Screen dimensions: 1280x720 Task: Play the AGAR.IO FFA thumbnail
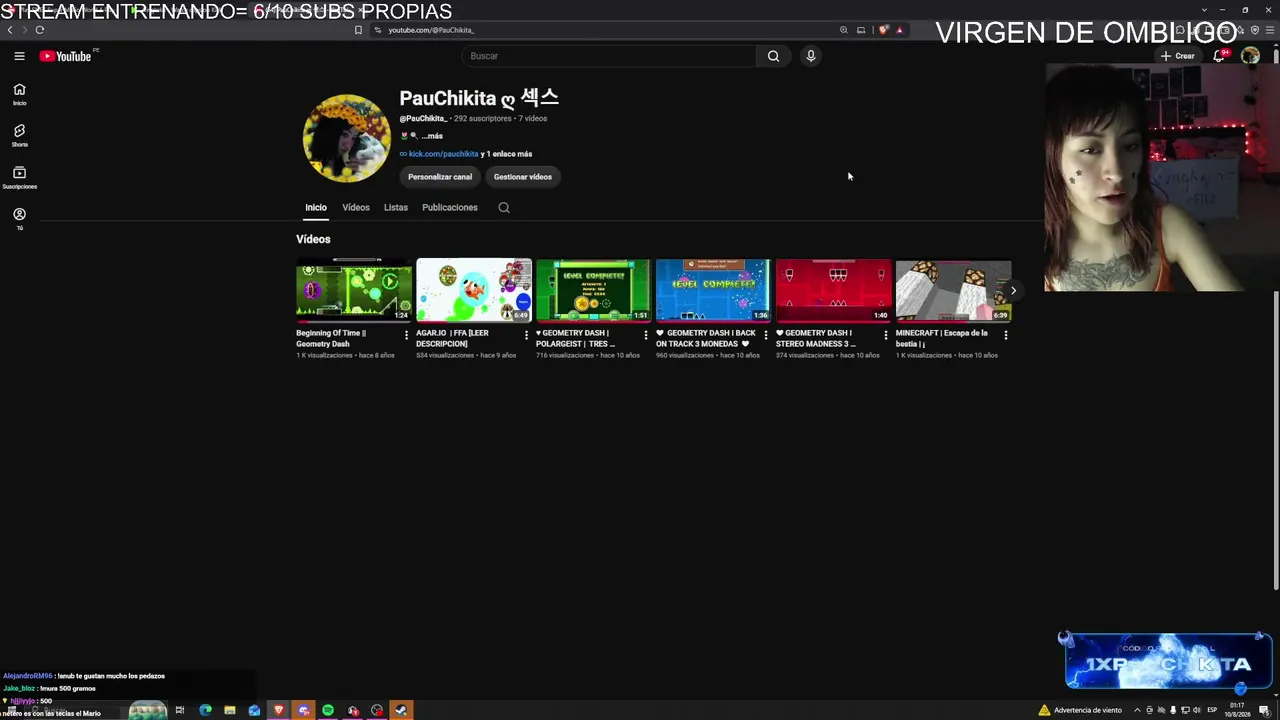[x=474, y=290]
